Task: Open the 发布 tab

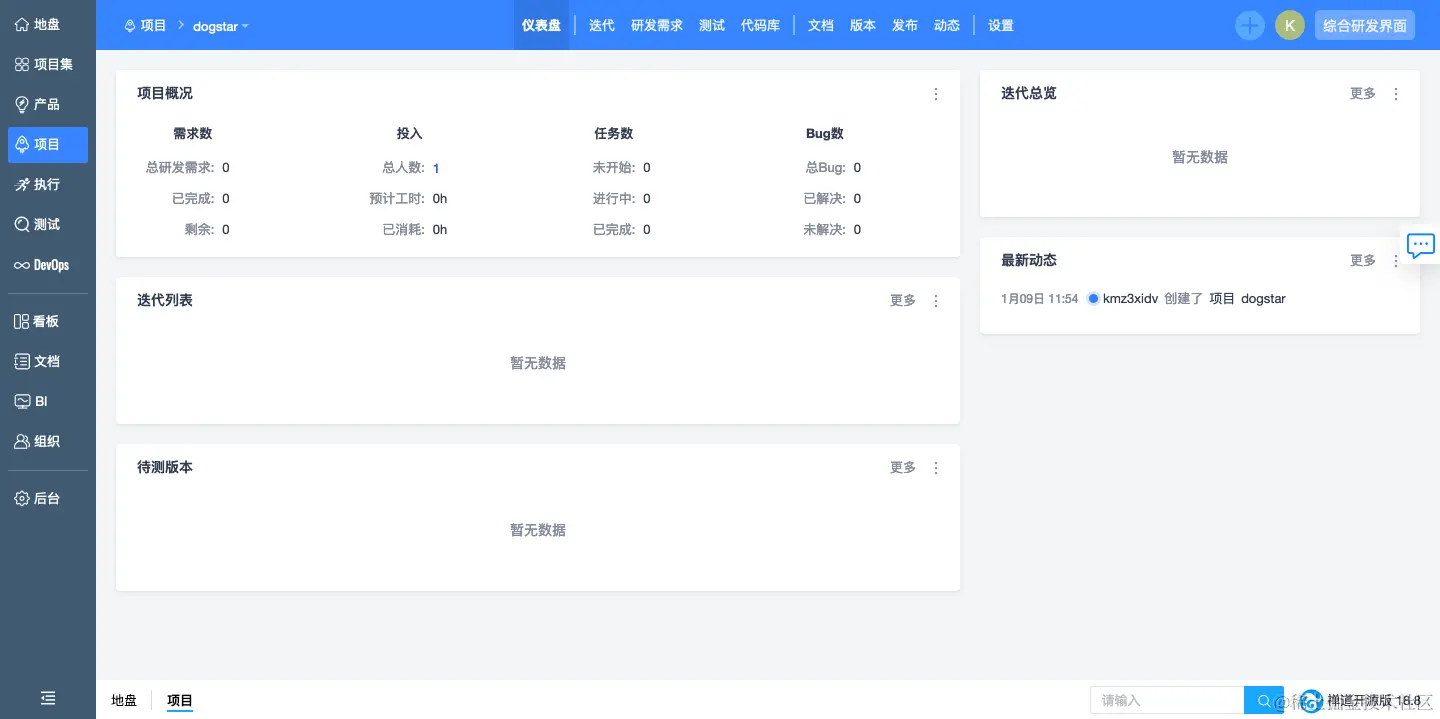Action: 905,25
